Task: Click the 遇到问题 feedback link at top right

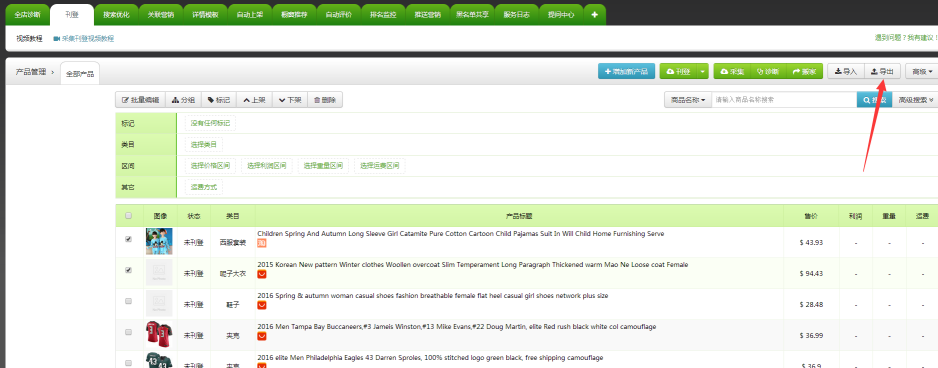Action: (906, 38)
